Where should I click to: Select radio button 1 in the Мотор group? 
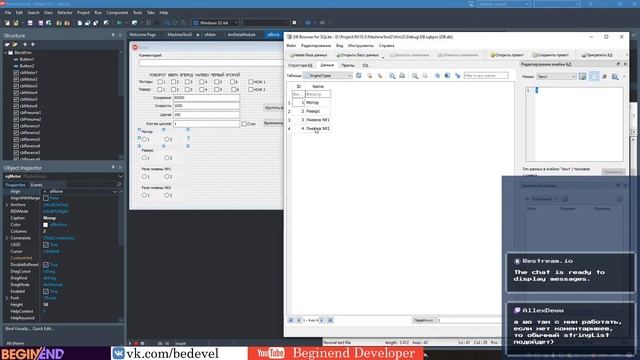tap(144, 139)
